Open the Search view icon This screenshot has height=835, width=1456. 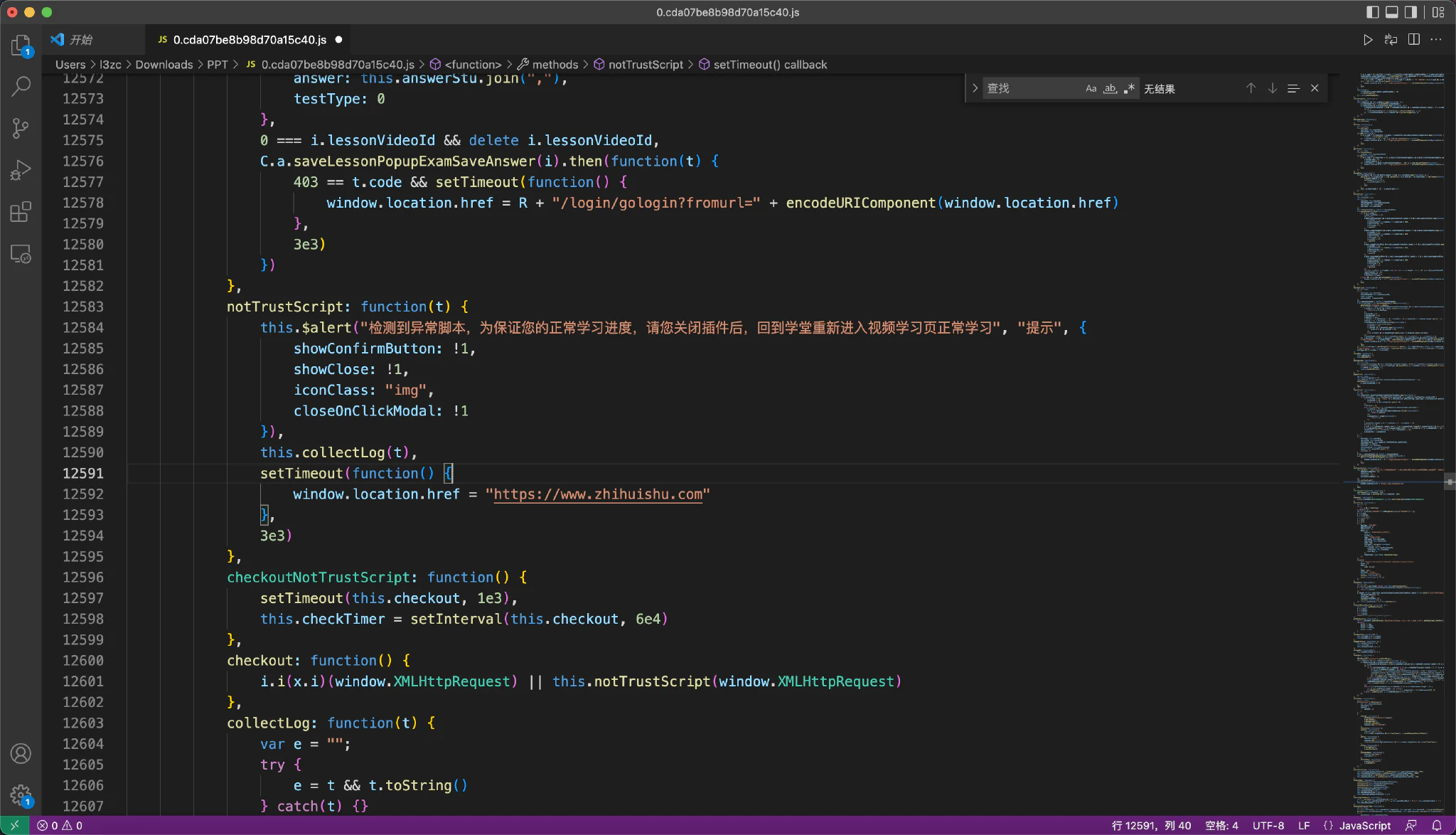[21, 87]
